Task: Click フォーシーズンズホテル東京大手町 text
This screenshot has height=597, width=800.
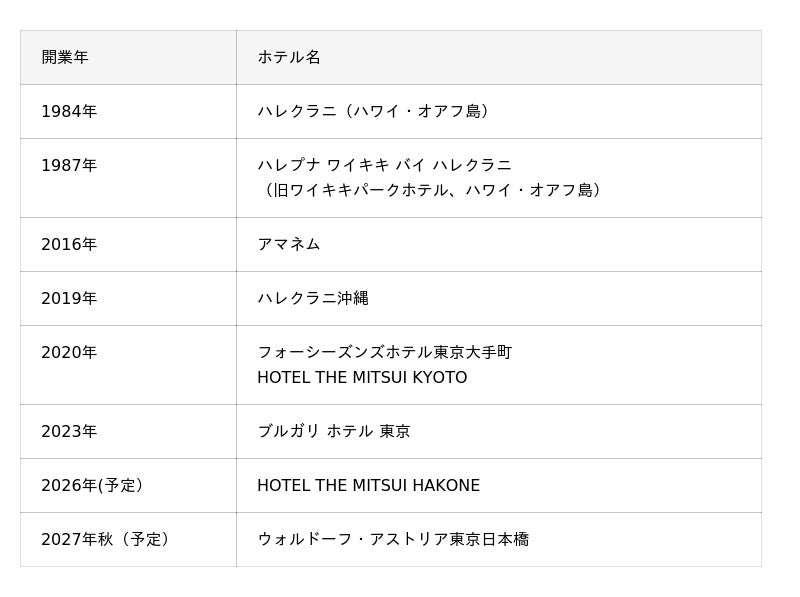Action: 384,352
